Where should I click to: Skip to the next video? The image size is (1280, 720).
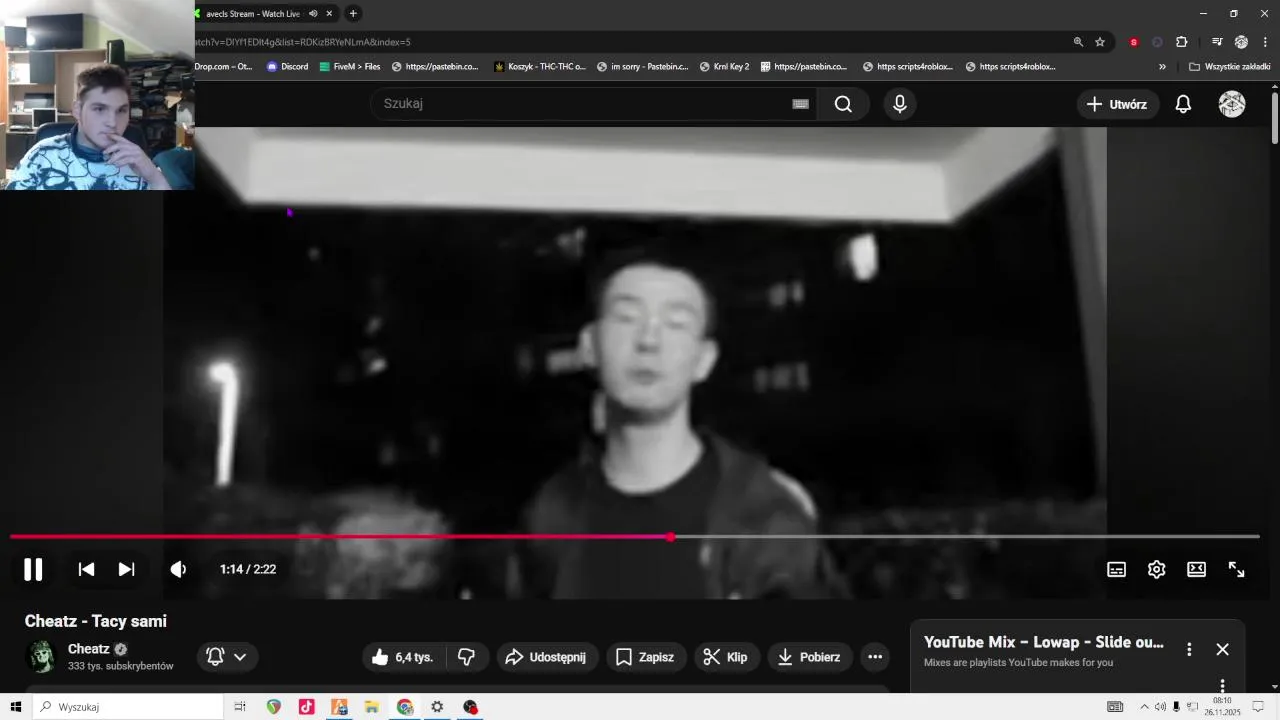126,569
